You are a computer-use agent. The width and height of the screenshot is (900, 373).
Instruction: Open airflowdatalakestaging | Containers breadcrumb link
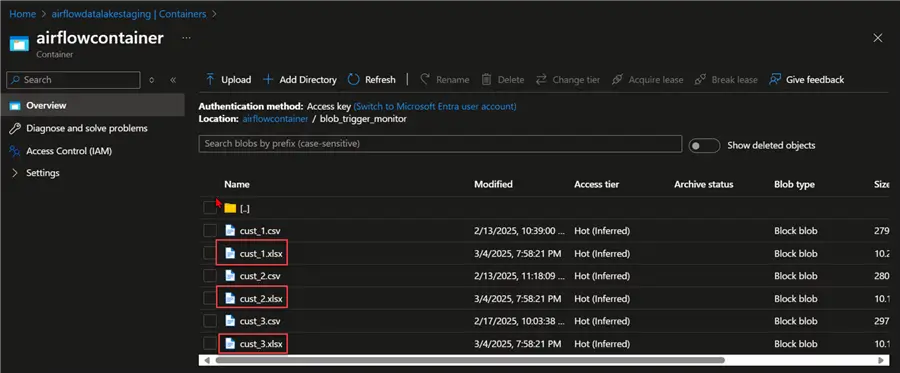129,14
